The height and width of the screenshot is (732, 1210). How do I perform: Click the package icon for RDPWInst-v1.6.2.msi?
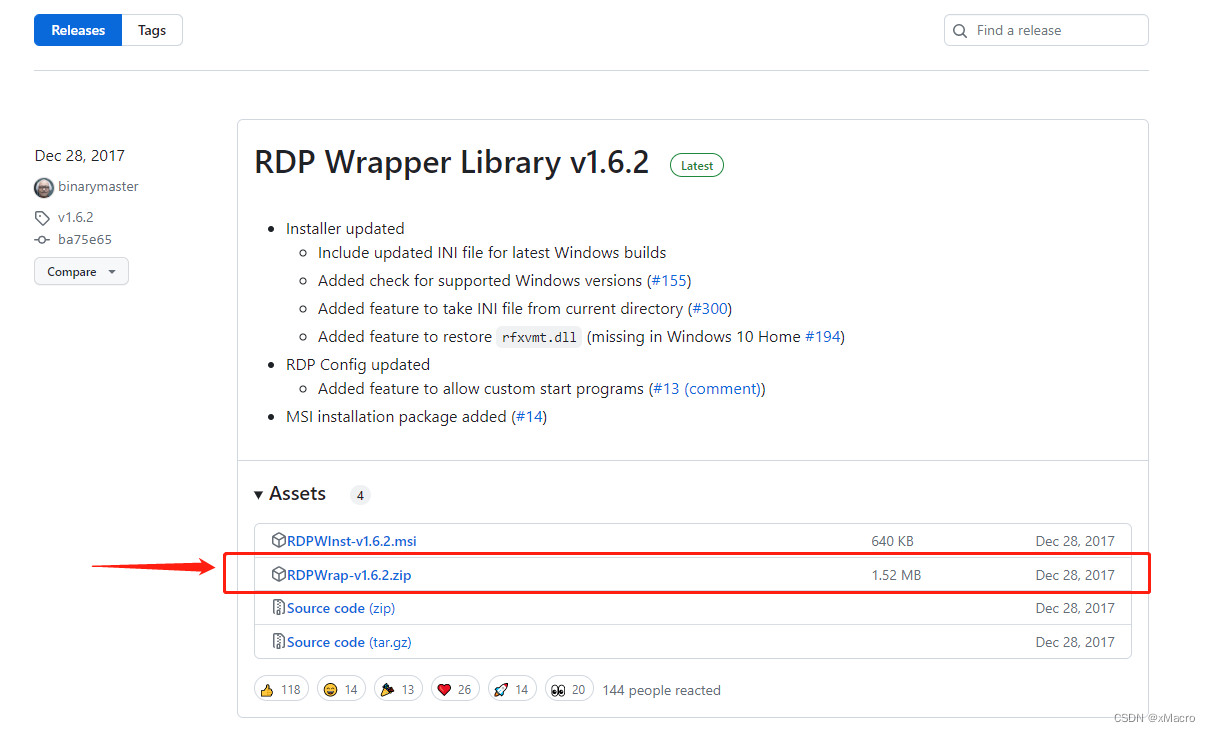(279, 541)
